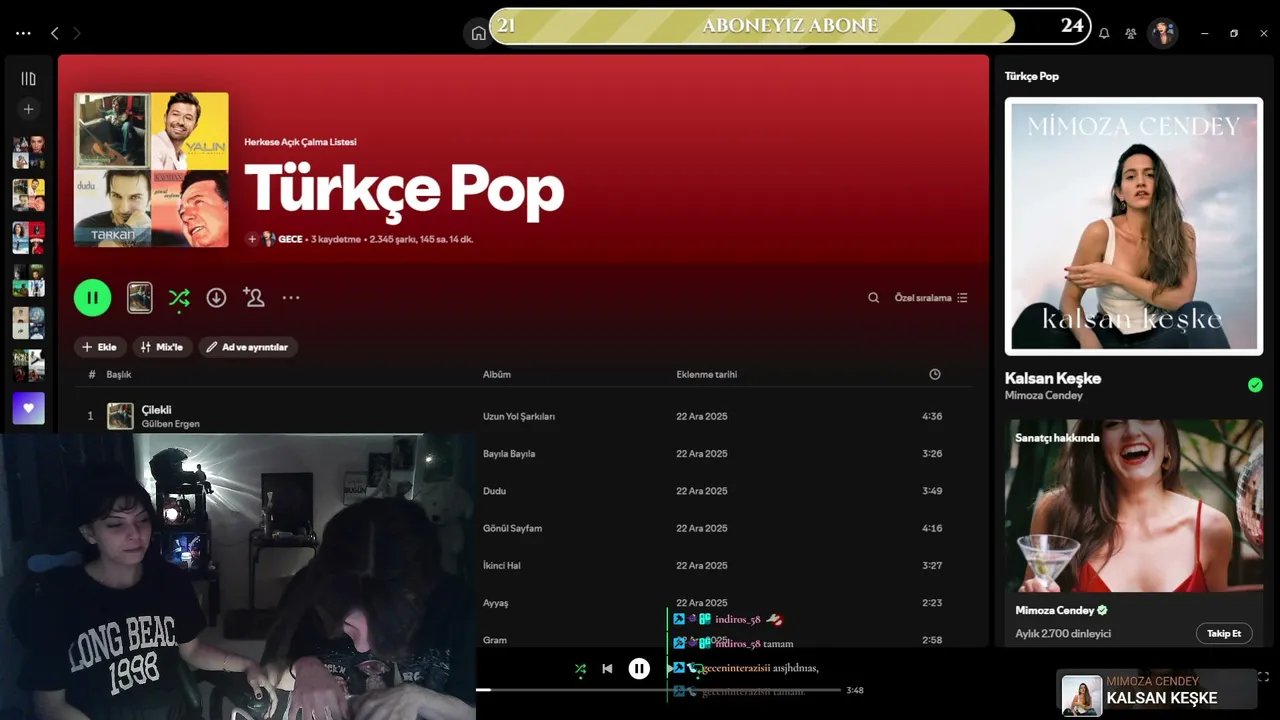The height and width of the screenshot is (720, 1280).
Task: Click the Ekle button
Action: point(100,347)
